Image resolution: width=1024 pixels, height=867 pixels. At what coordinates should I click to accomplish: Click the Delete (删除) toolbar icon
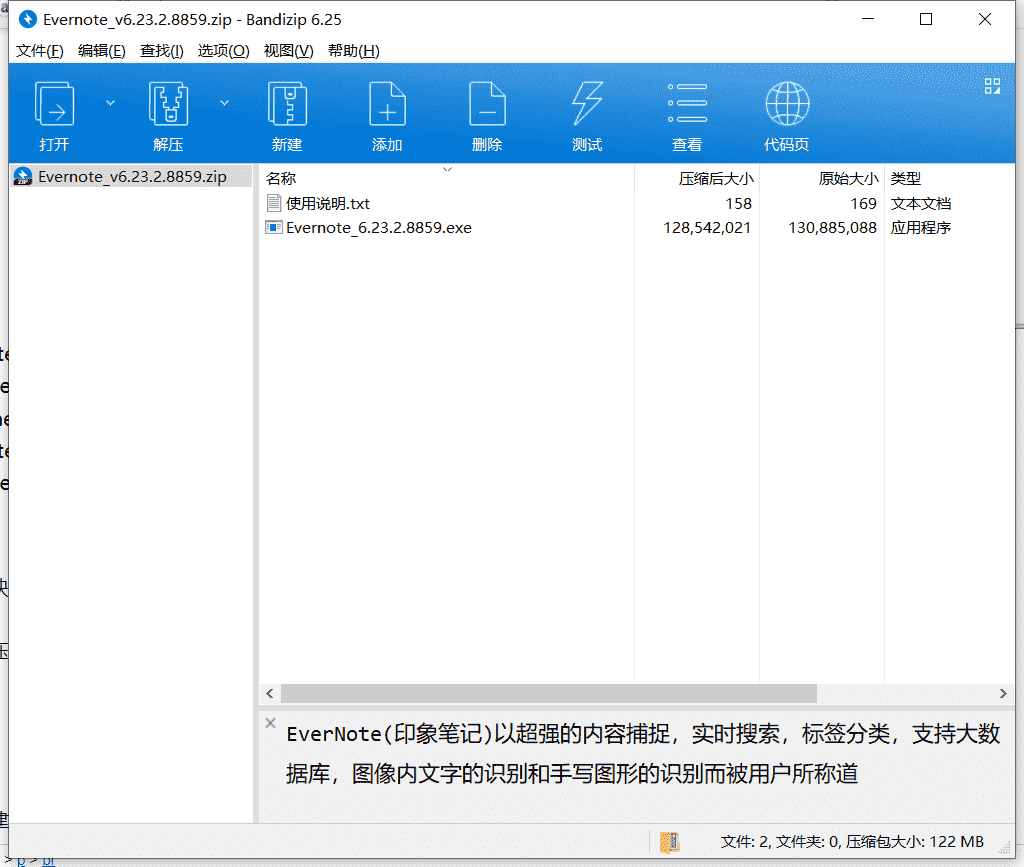(487, 104)
